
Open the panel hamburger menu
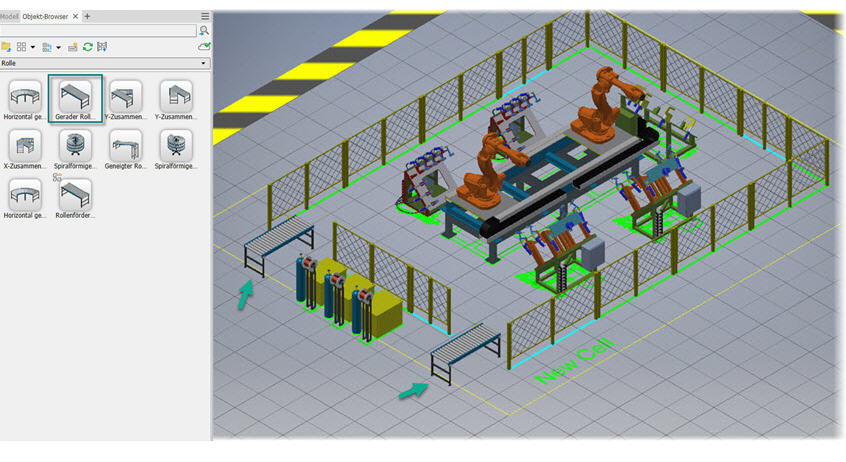click(x=205, y=16)
